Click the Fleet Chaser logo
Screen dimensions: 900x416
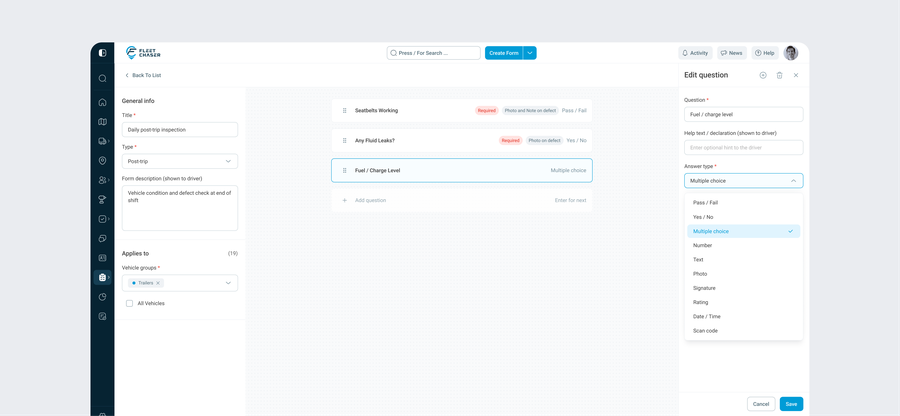tap(143, 53)
